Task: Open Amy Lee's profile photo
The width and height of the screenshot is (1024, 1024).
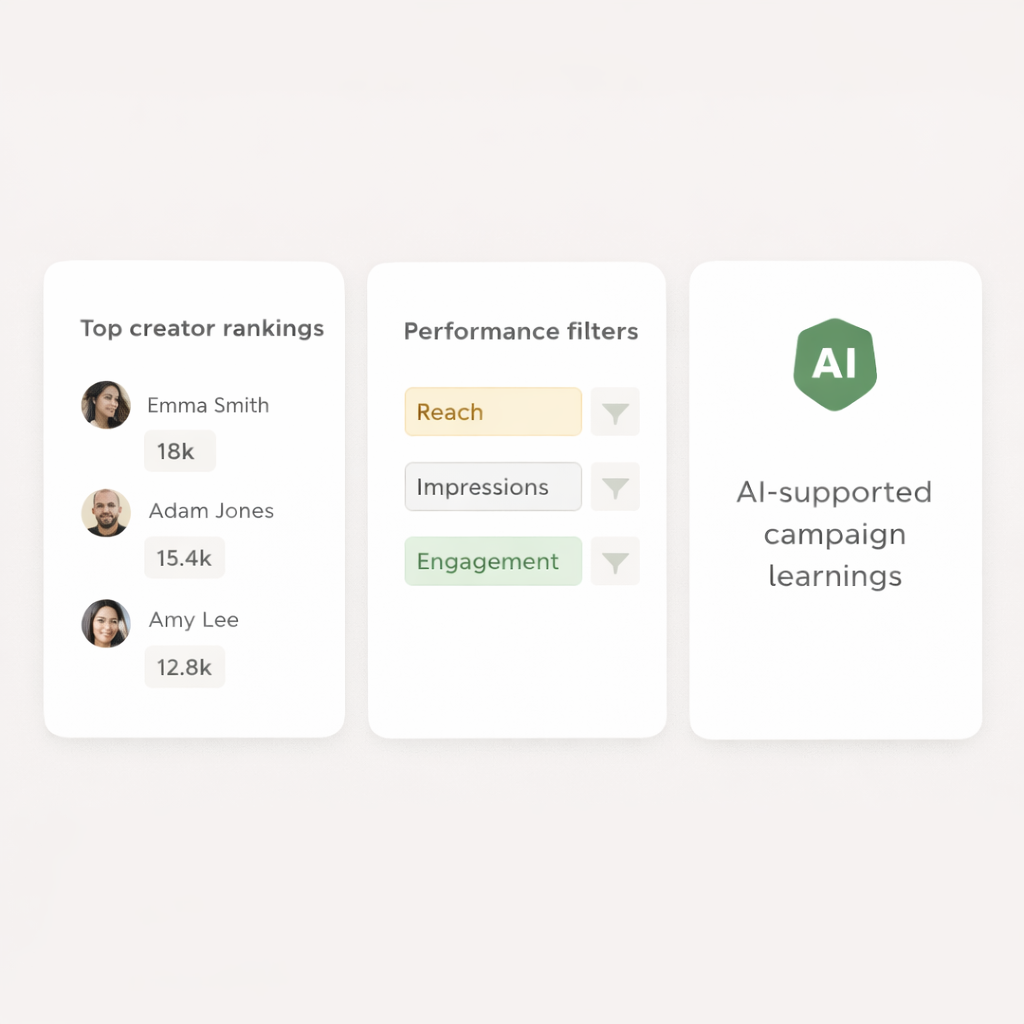Action: coord(106,623)
